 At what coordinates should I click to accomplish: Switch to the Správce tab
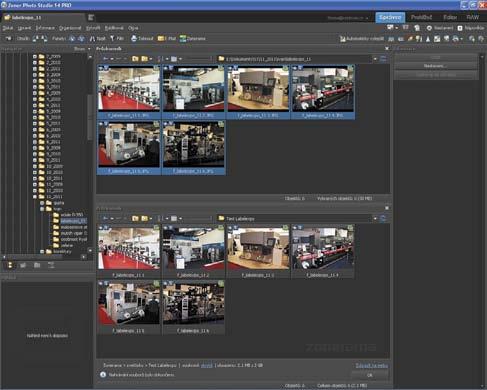click(390, 17)
